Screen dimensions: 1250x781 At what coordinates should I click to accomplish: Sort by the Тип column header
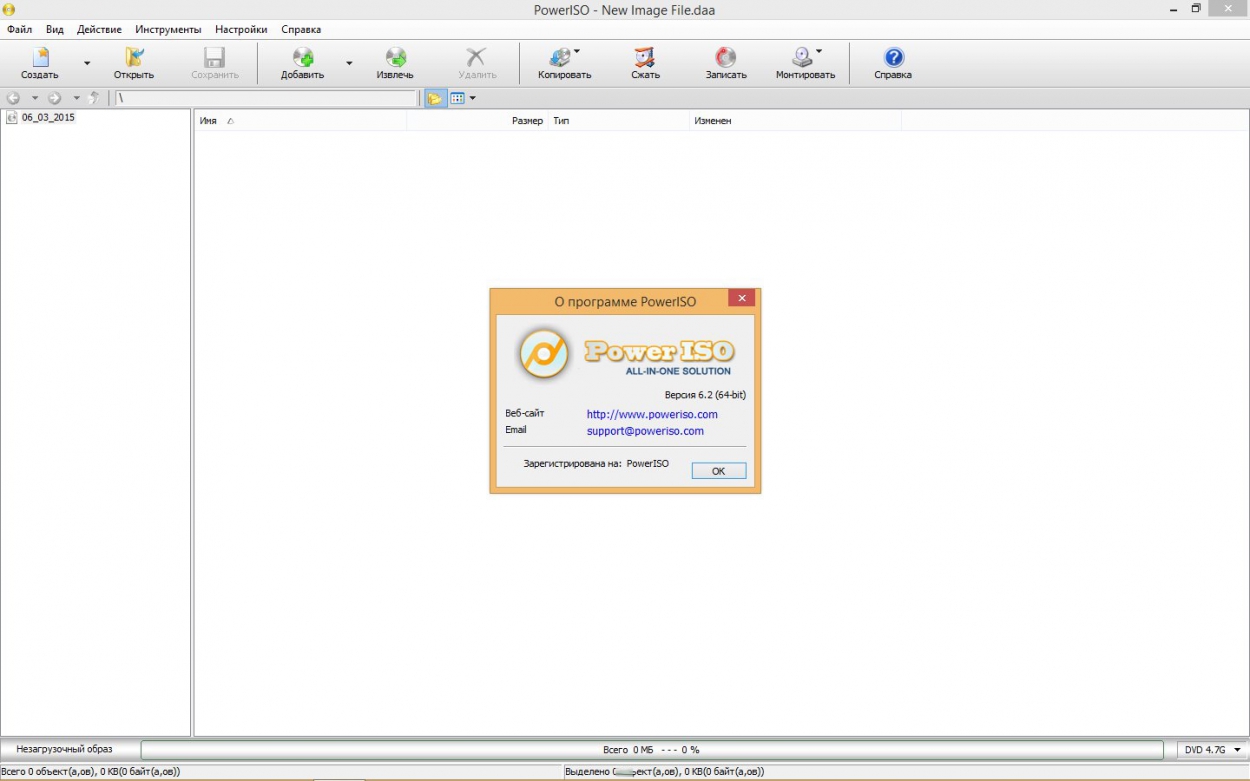coord(619,121)
